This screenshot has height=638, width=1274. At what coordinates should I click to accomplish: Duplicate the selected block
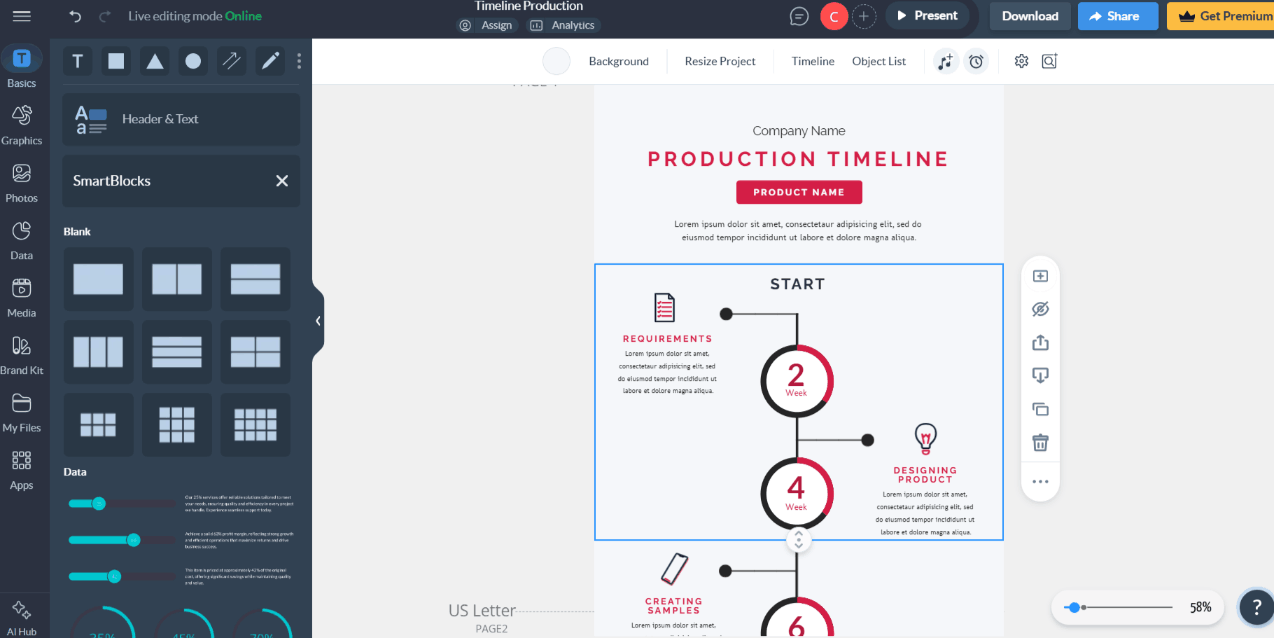pyautogui.click(x=1040, y=409)
